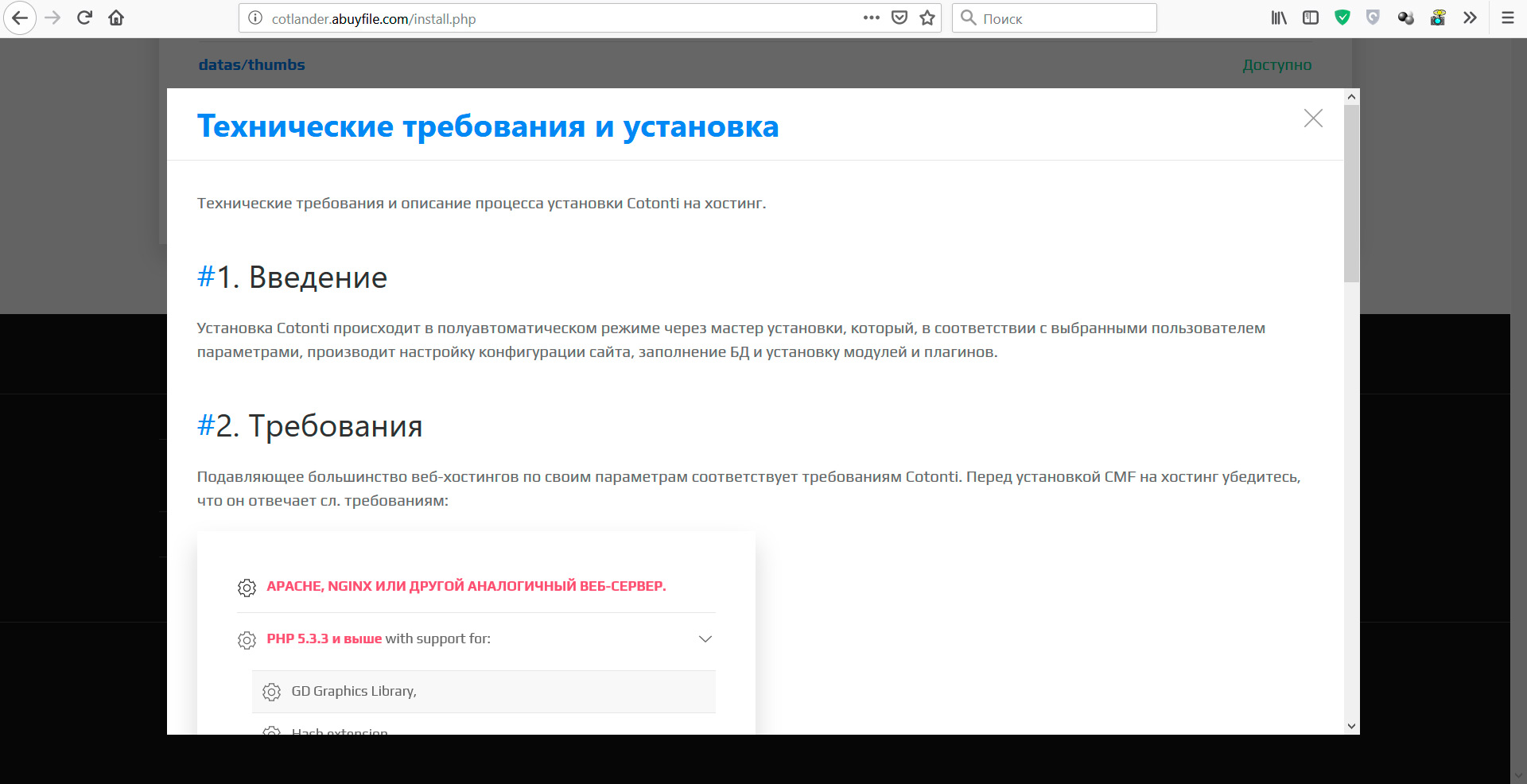Click the gear icon next to APACHE, NGINX
The width and height of the screenshot is (1527, 784).
247,588
